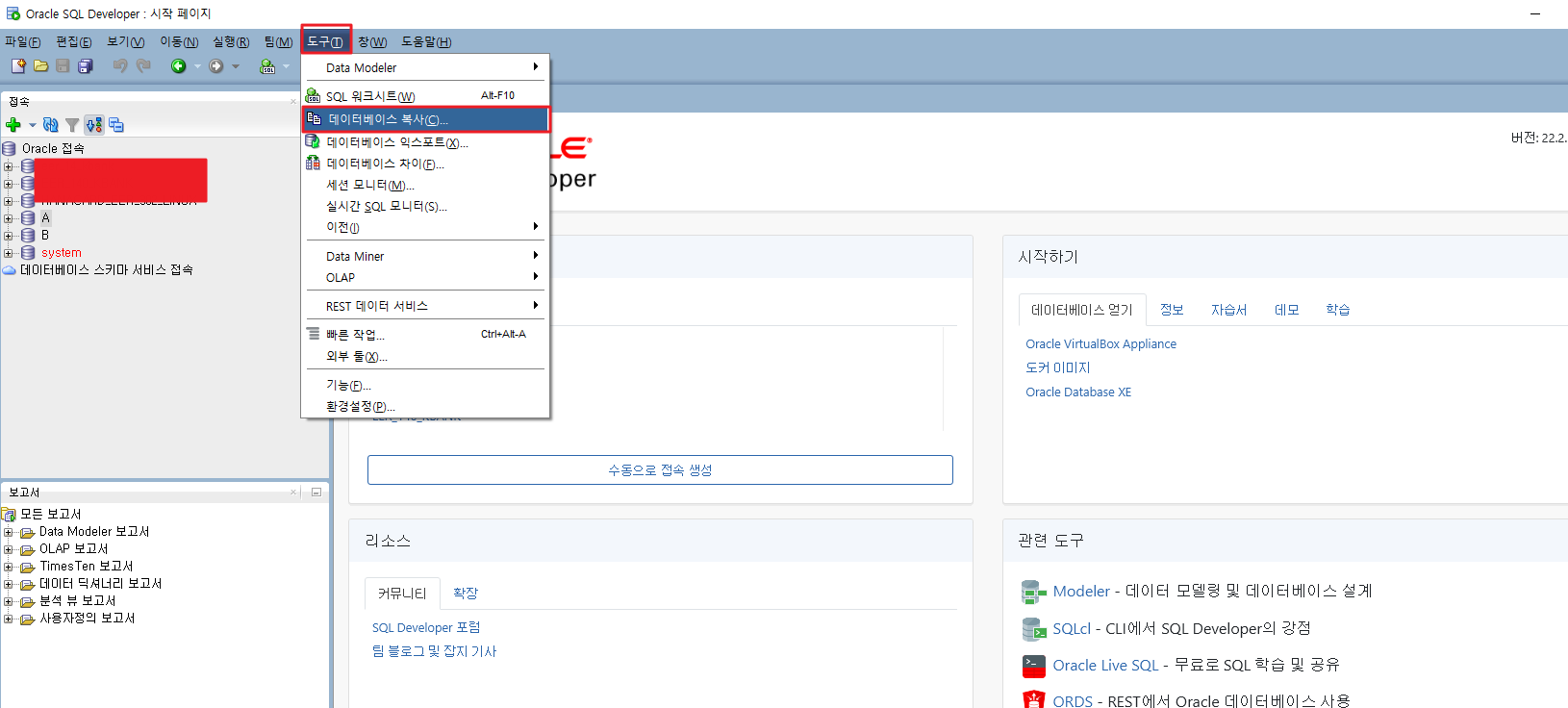The image size is (1568, 708).
Task: Open the 팀 블로그 및 잡지 기사 link
Action: pos(434,652)
